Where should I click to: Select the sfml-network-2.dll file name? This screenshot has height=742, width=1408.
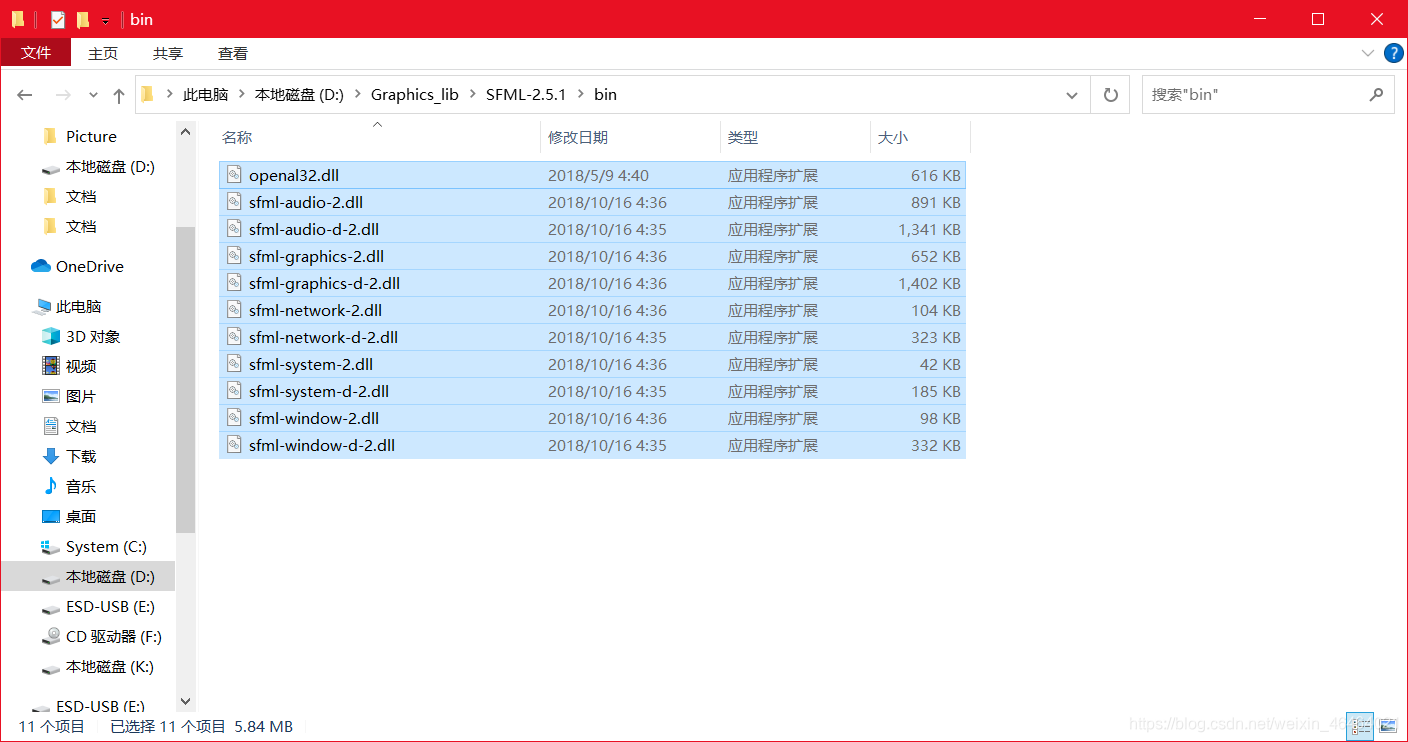pyautogui.click(x=315, y=310)
